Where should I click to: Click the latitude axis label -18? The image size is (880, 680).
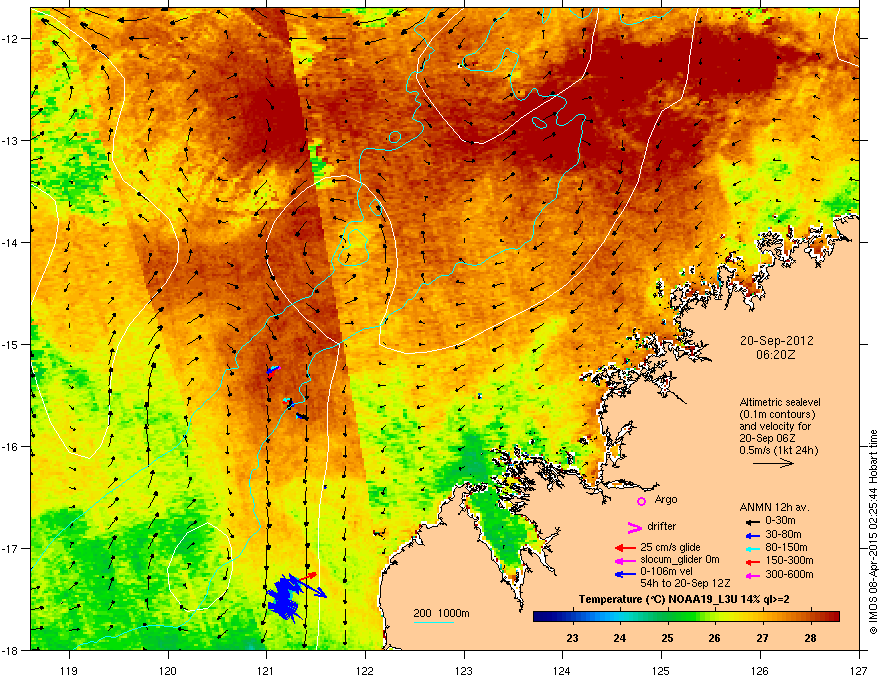(x=11, y=650)
